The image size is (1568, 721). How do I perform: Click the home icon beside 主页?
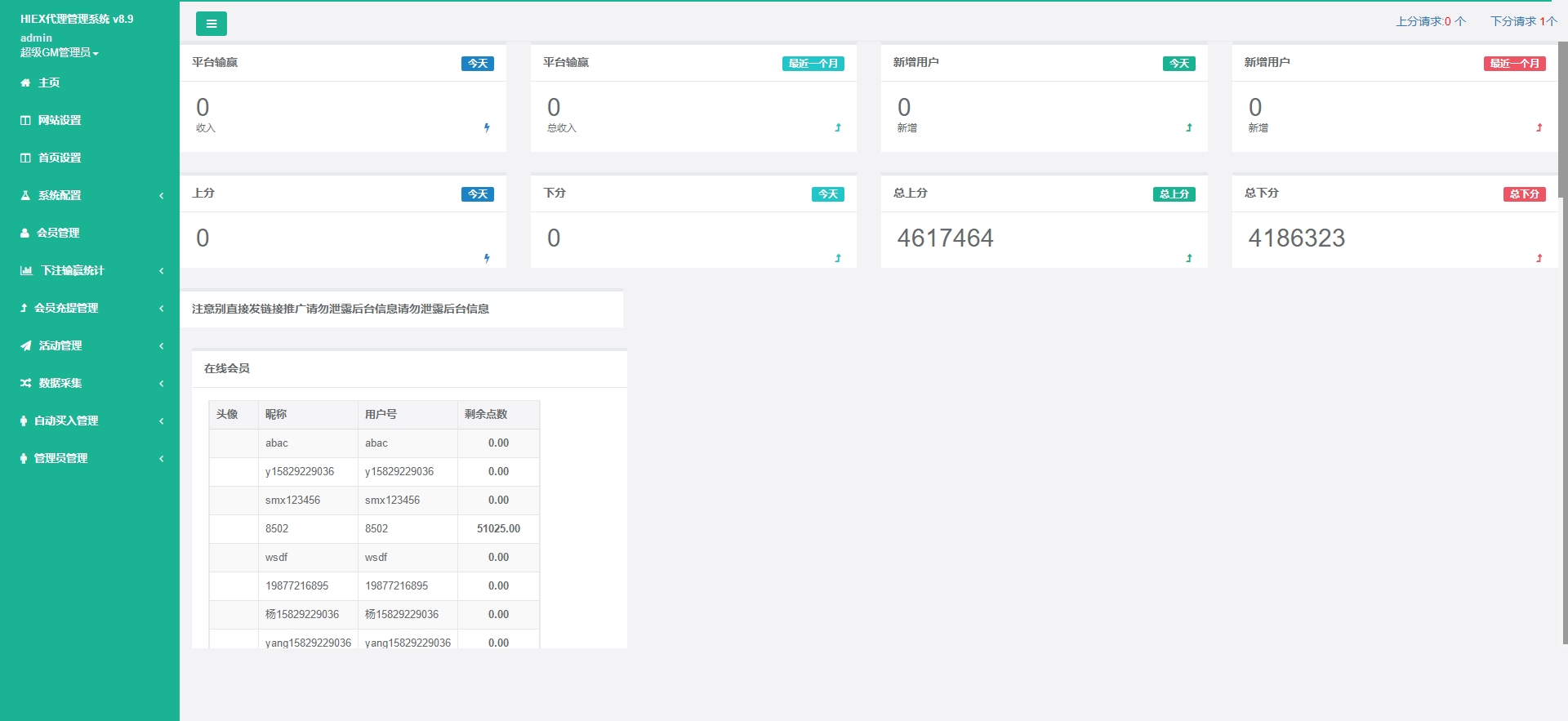click(25, 82)
